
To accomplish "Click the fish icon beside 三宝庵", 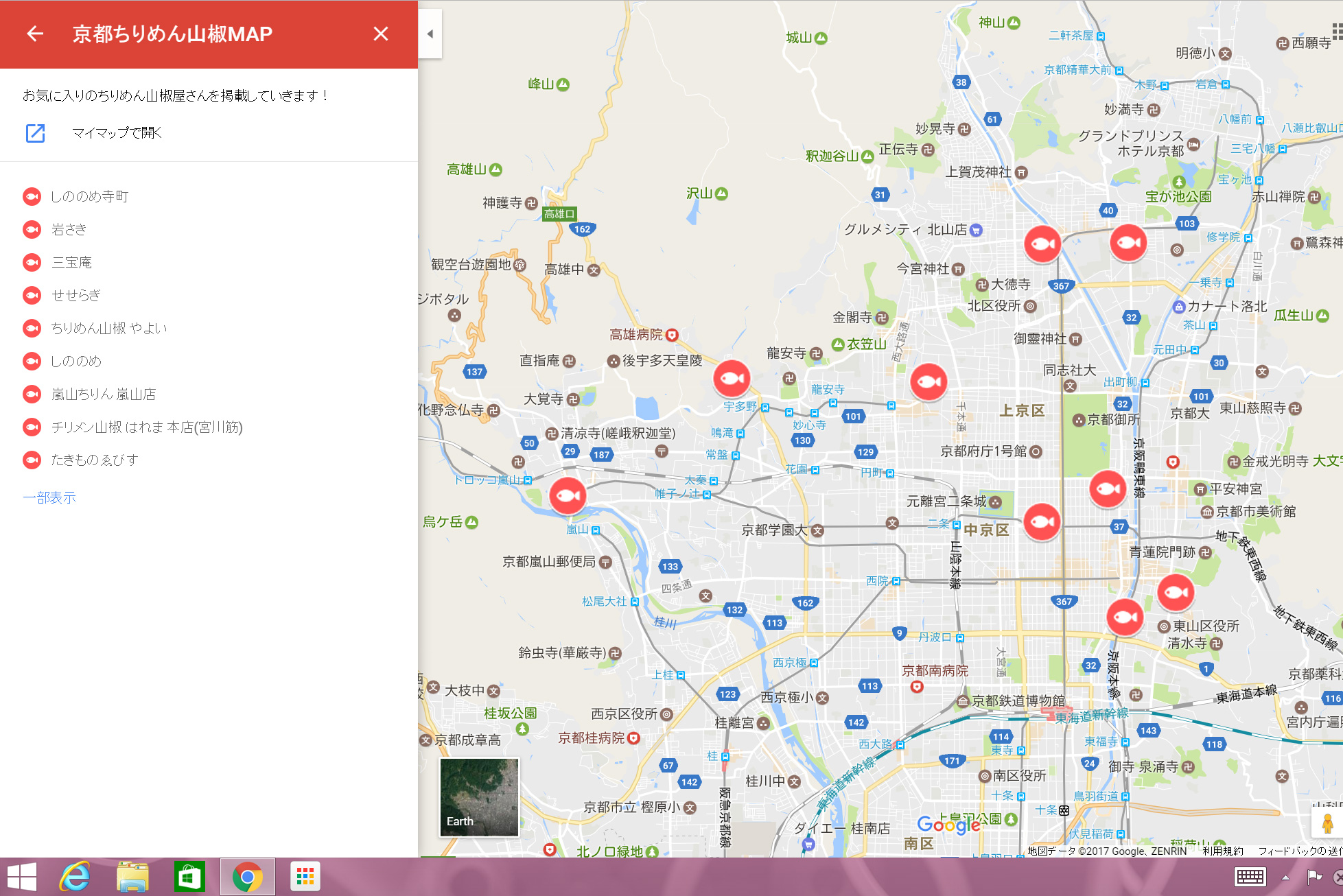I will tap(32, 263).
